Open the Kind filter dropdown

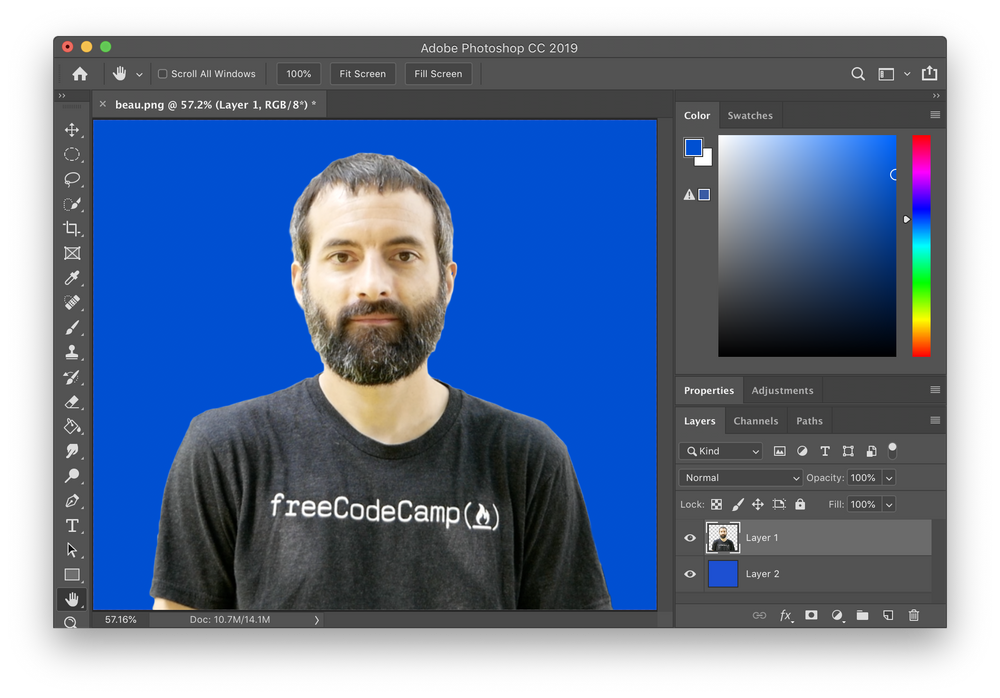tap(720, 451)
